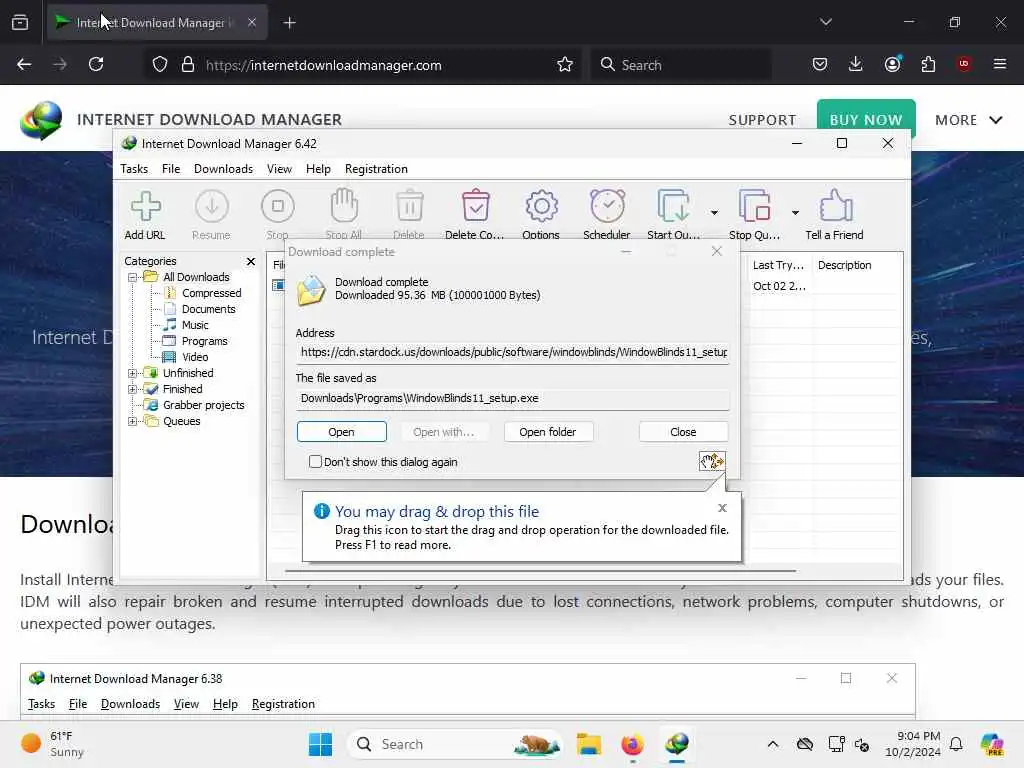Close the drag & drop tooltip balloon

(x=722, y=507)
